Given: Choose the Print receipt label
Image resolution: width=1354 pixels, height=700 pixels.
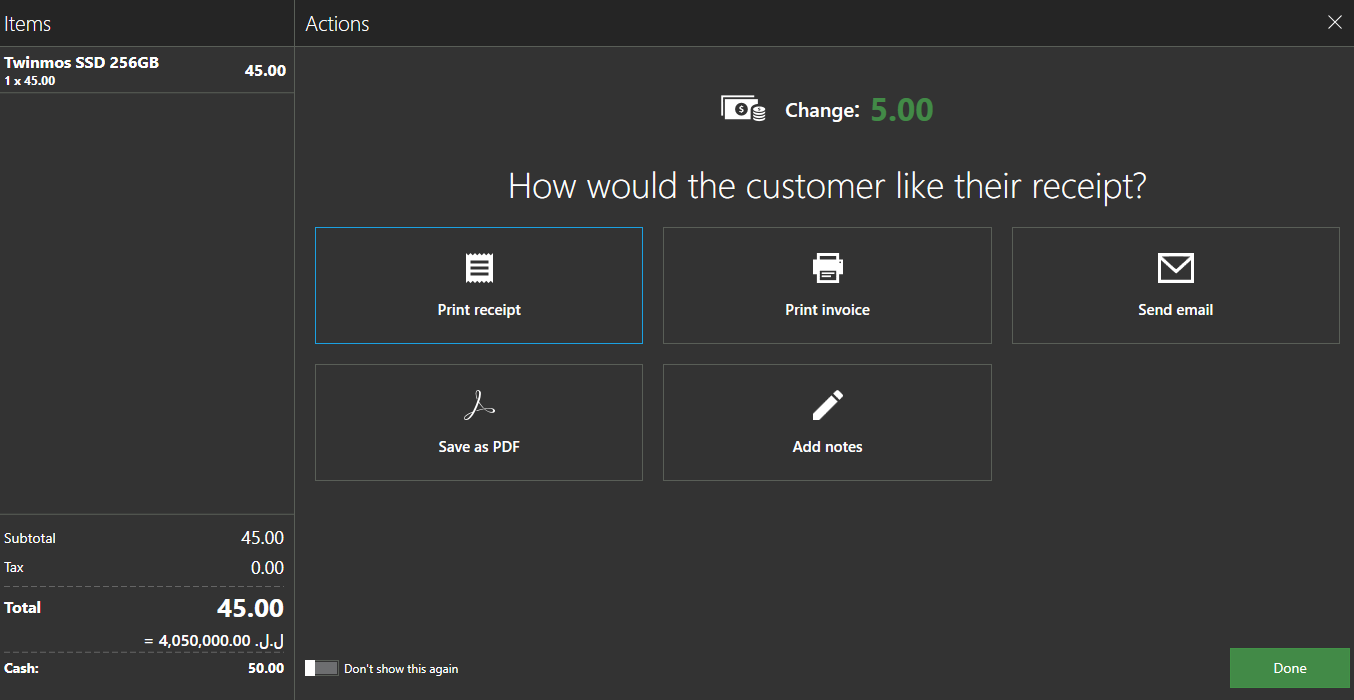Looking at the screenshot, I should [479, 310].
